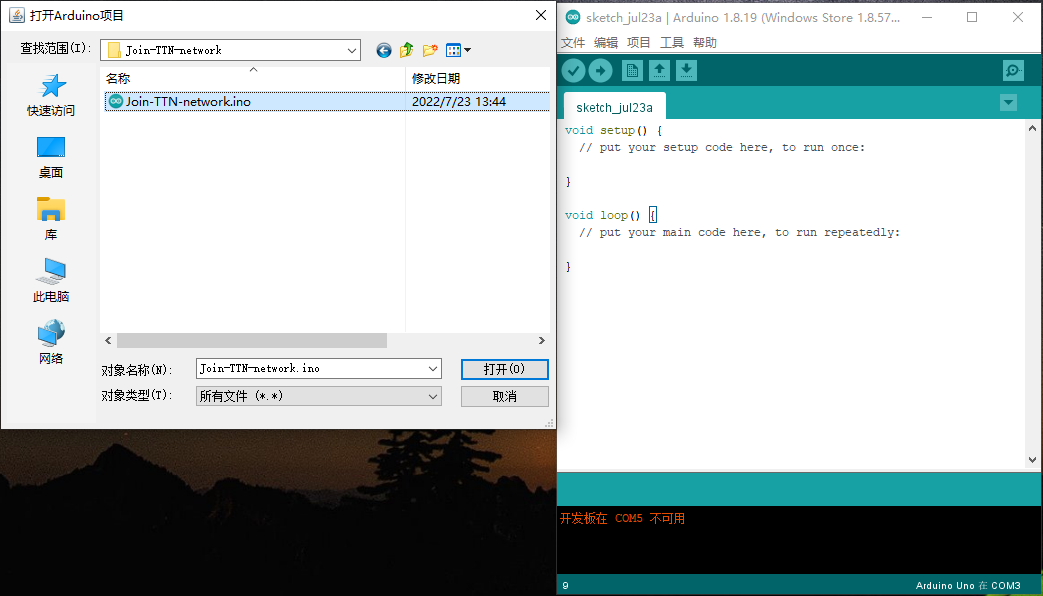Open the 文件 menu in Arduino

(573, 43)
